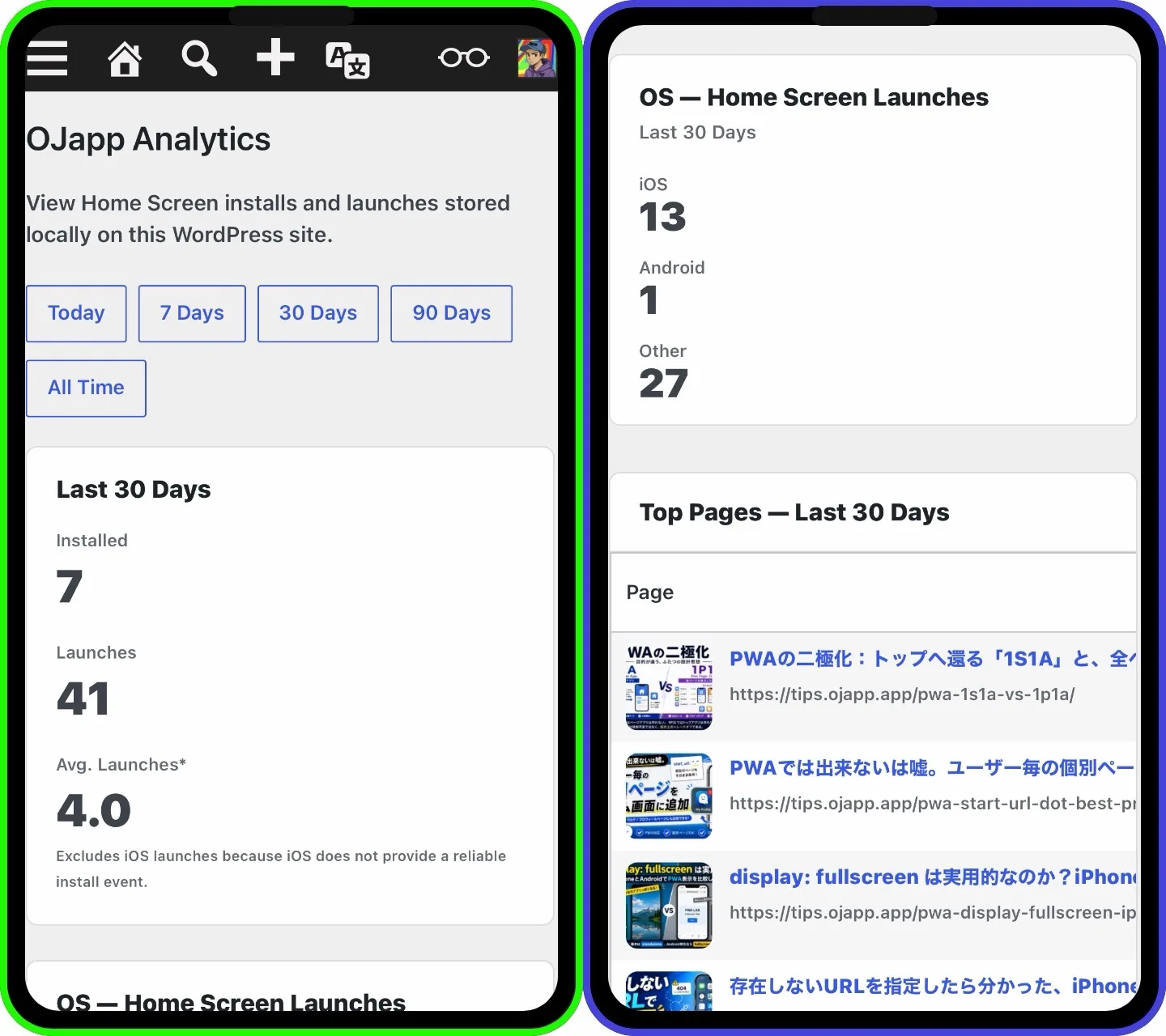Open the 存在しないURLを指定したら article link
The width and height of the screenshot is (1166, 1036).
(x=932, y=987)
